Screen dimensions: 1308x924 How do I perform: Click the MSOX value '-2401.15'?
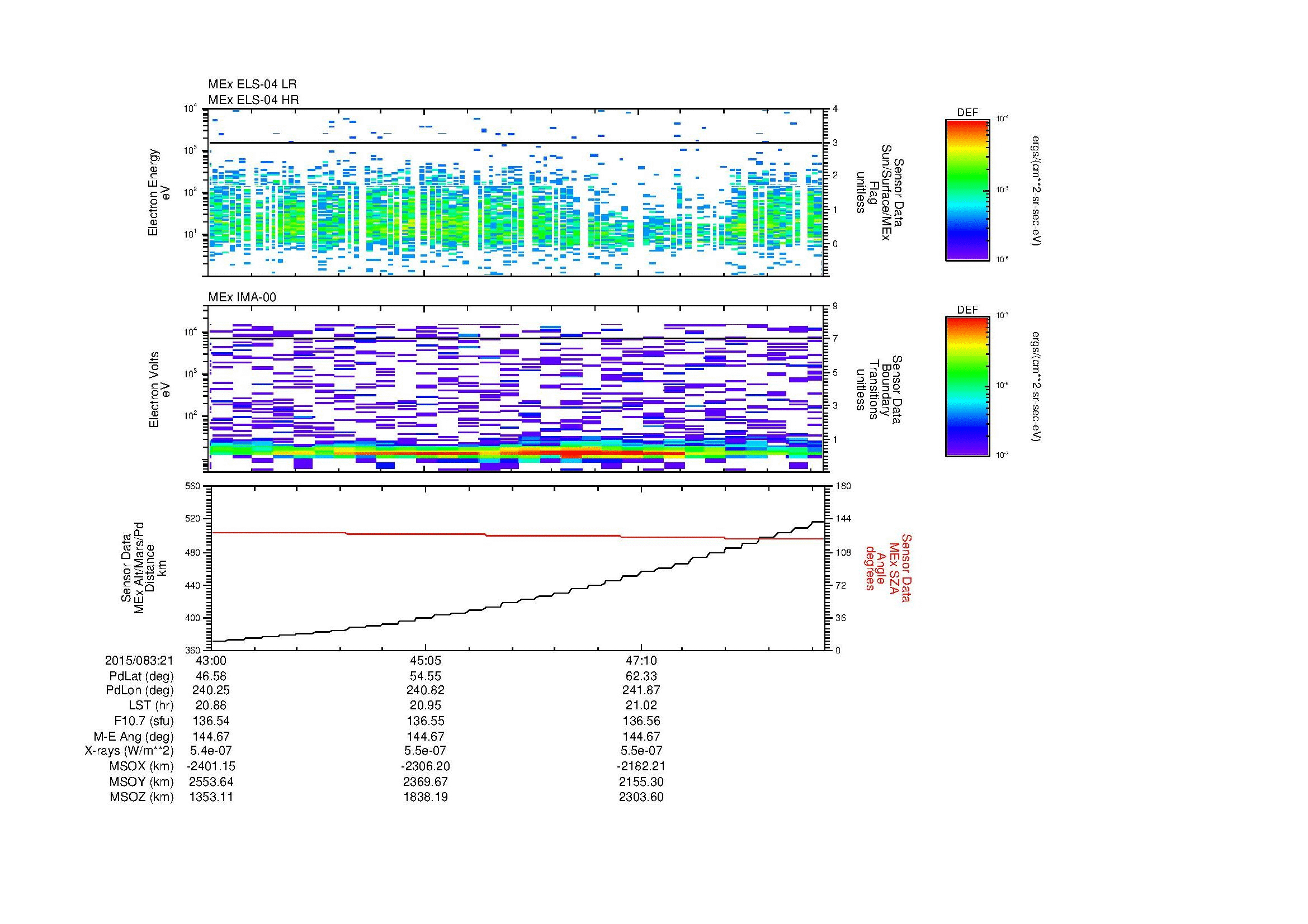coord(211,766)
